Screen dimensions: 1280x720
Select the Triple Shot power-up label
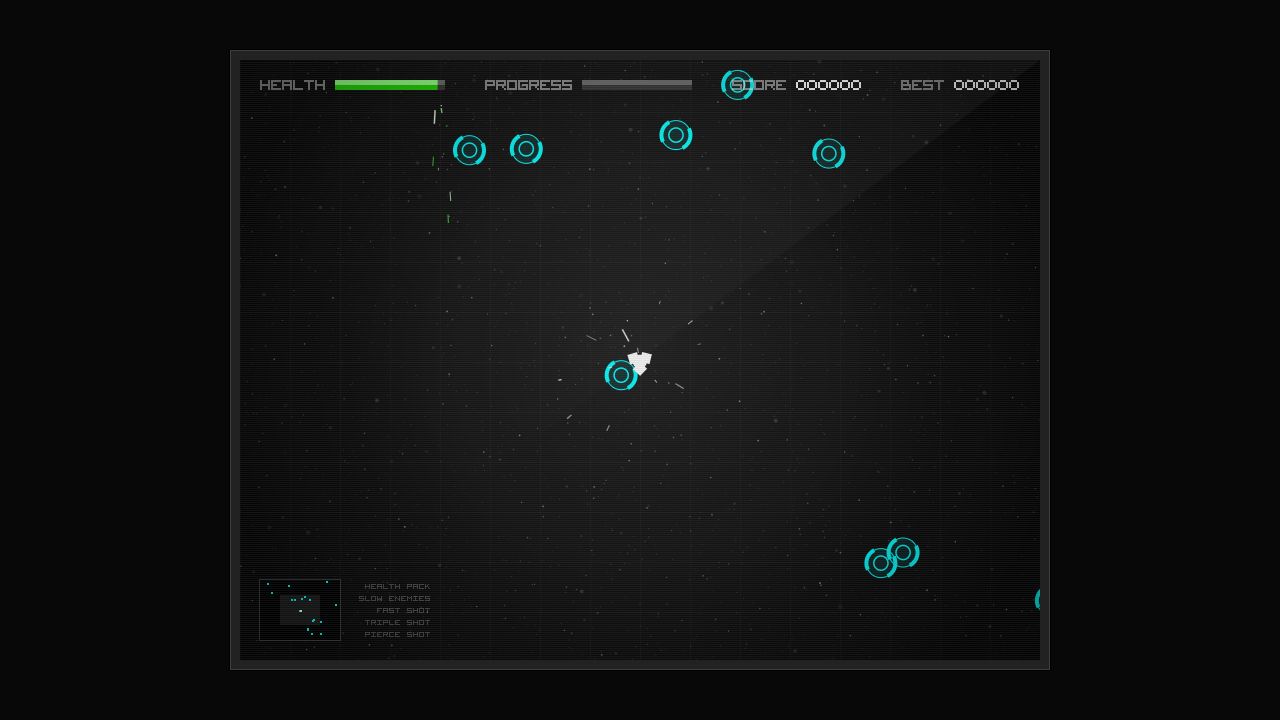click(397, 623)
